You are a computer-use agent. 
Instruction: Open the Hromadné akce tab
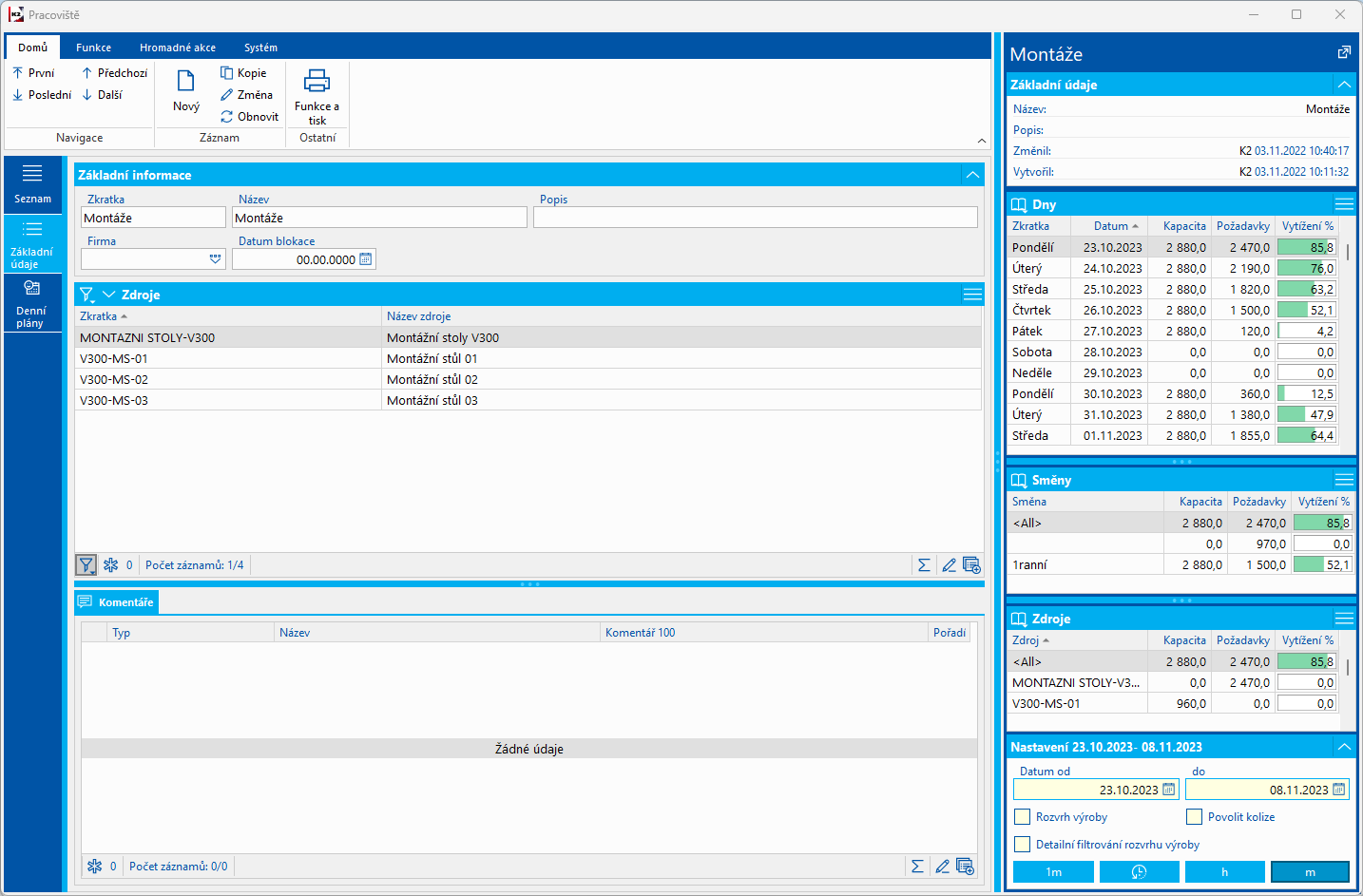pos(177,48)
